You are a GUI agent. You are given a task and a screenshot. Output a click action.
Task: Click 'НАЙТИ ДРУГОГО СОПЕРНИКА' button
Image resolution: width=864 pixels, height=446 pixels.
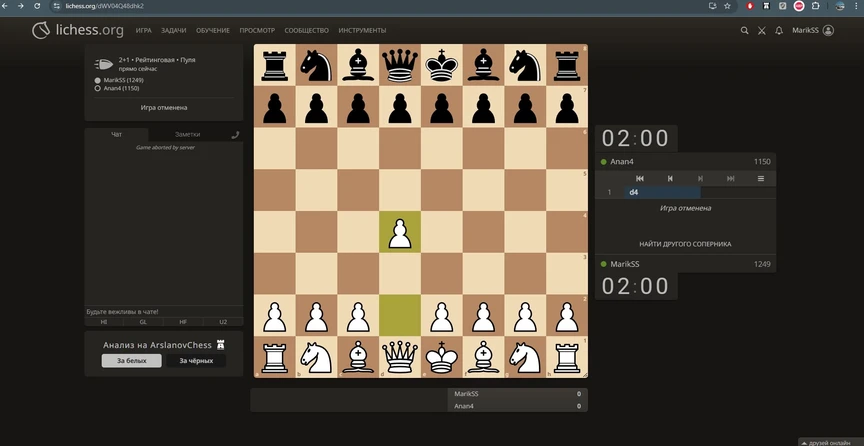[685, 244]
